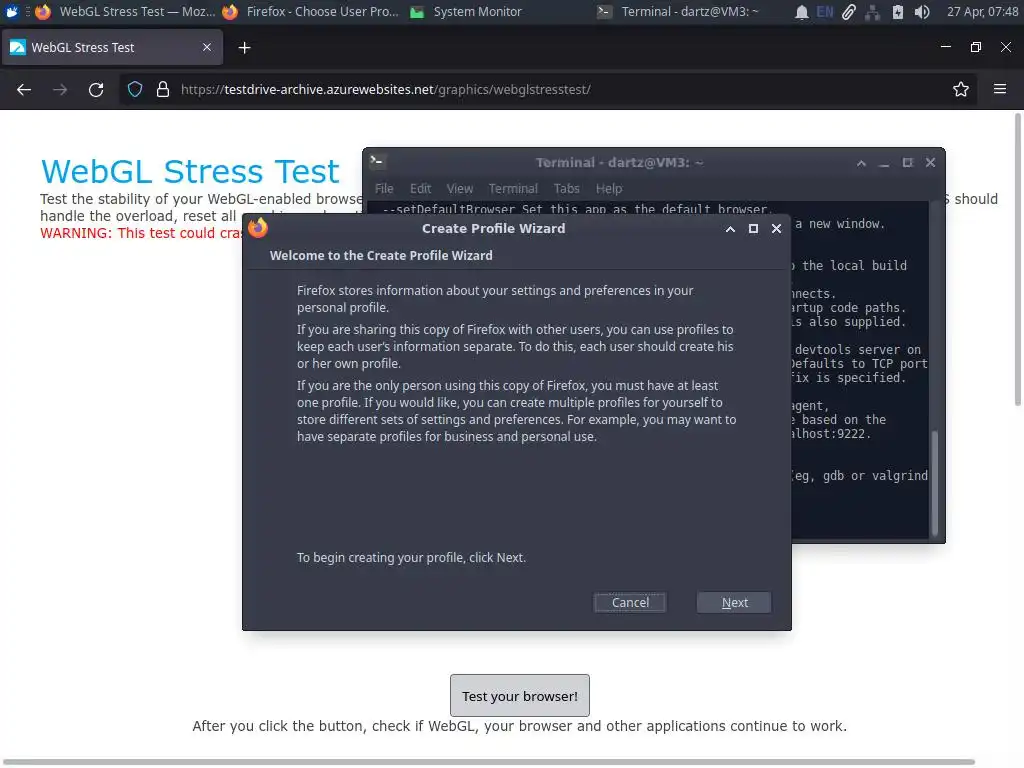Screen dimensions: 1024x768
Task: Maximize the Terminal window
Action: point(907,163)
